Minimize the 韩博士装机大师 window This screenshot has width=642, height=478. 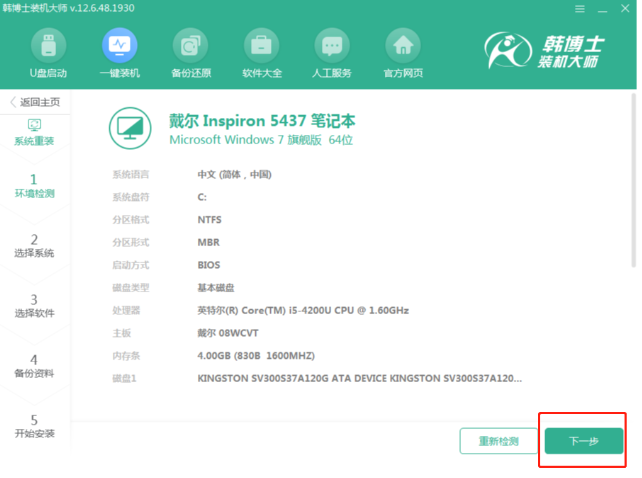tap(602, 9)
